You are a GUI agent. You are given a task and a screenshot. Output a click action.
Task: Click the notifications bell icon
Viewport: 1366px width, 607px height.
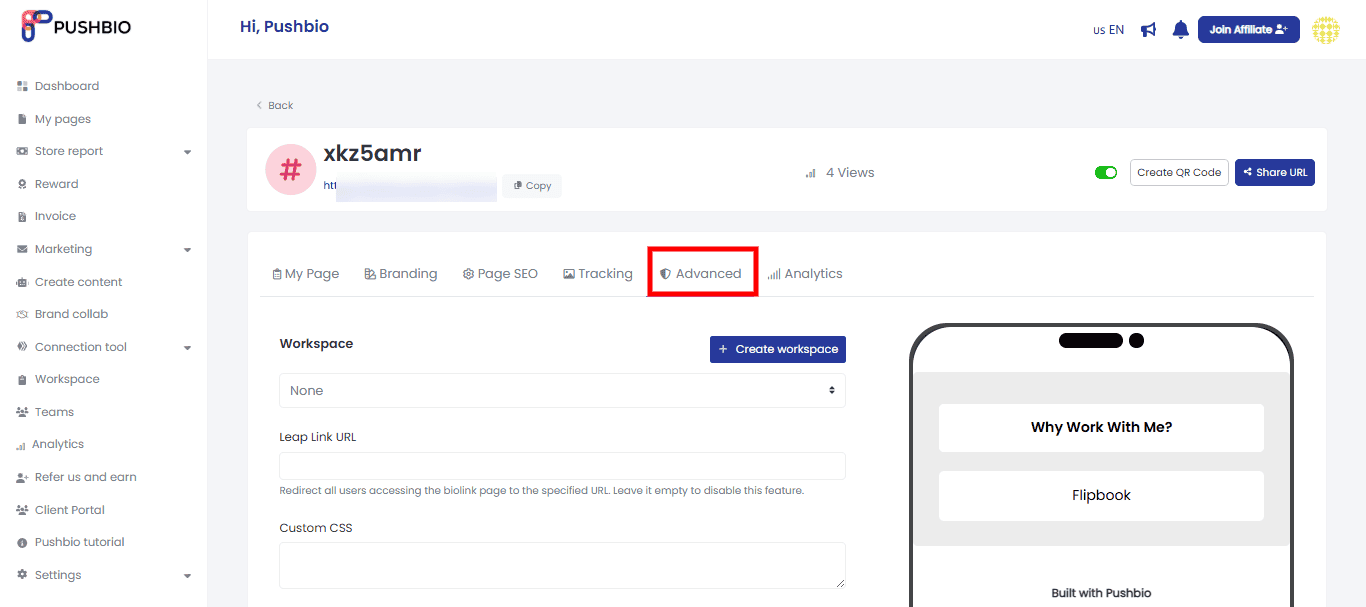pyautogui.click(x=1180, y=29)
